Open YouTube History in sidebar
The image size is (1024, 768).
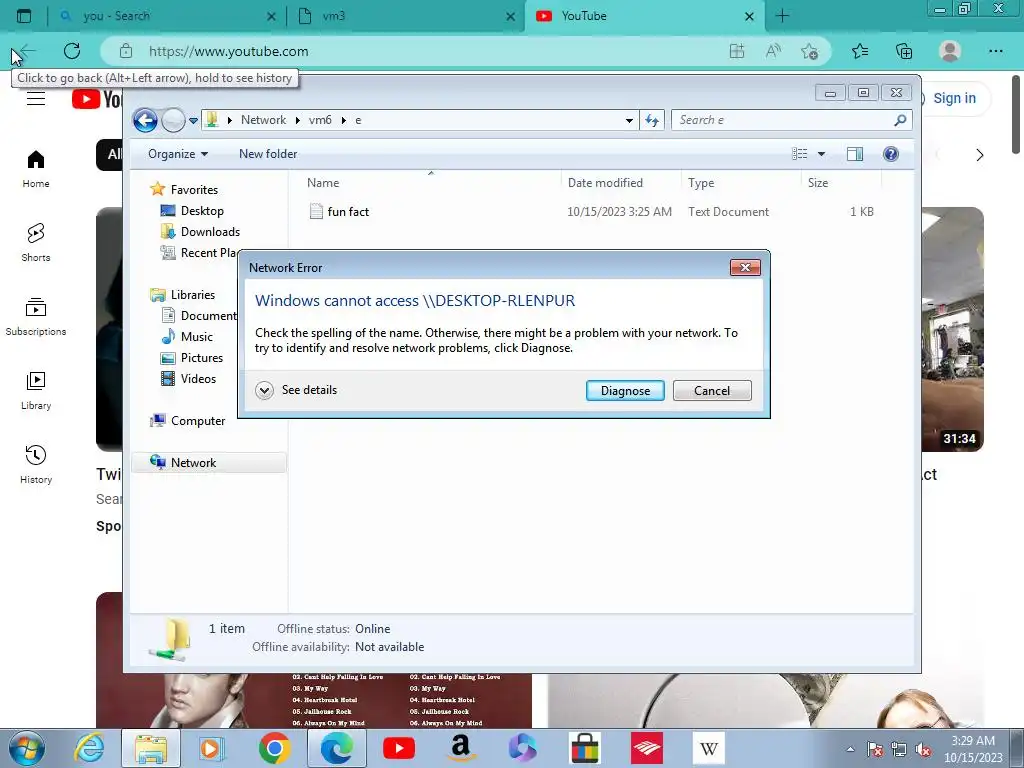click(36, 464)
